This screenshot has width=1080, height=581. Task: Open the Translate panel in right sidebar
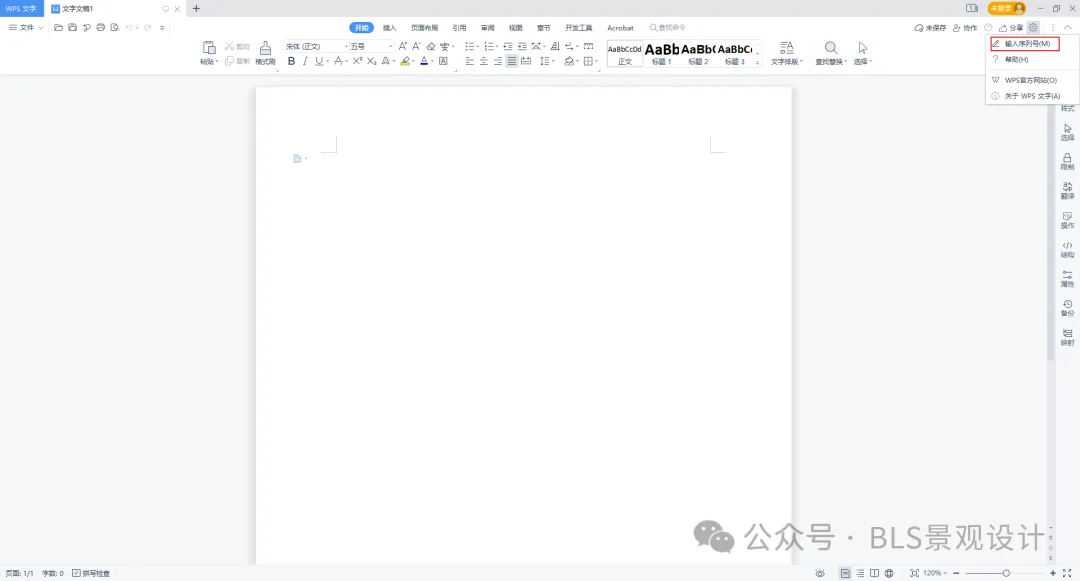(x=1067, y=191)
